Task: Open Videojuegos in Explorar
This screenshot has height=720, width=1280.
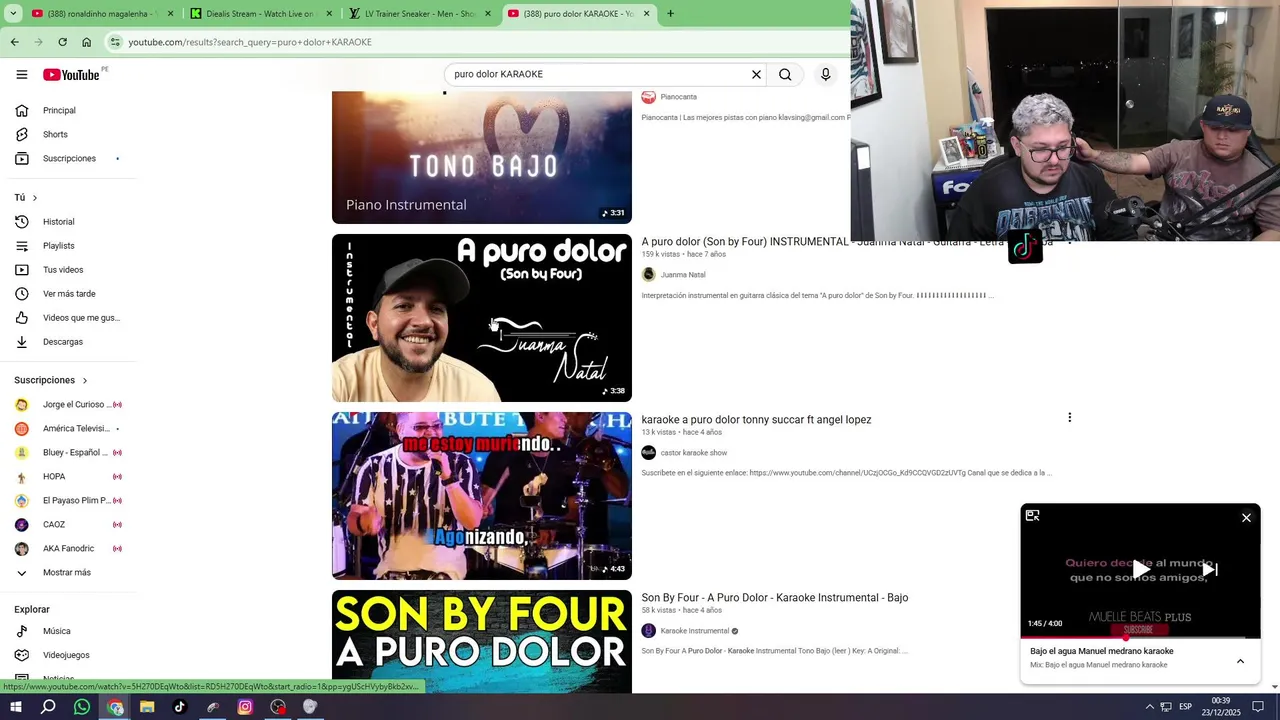Action: point(68,655)
